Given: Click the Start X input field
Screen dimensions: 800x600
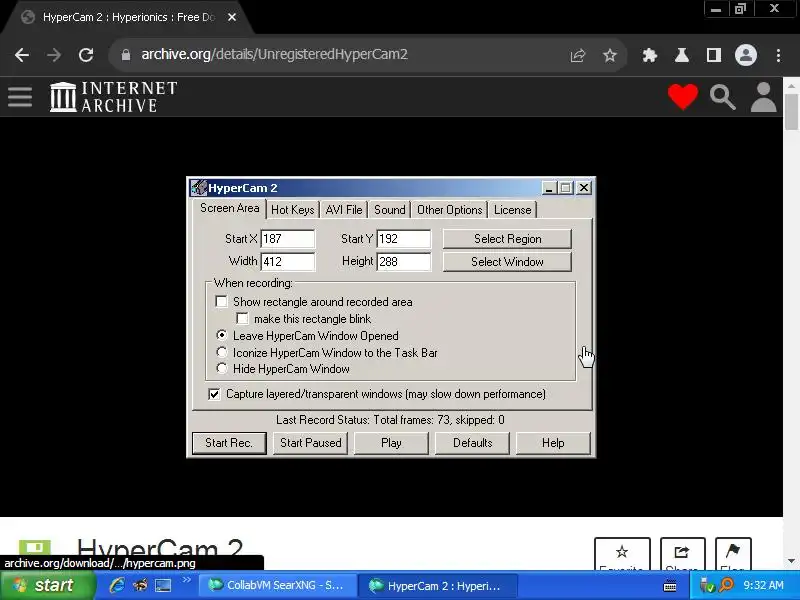Looking at the screenshot, I should (x=288, y=239).
